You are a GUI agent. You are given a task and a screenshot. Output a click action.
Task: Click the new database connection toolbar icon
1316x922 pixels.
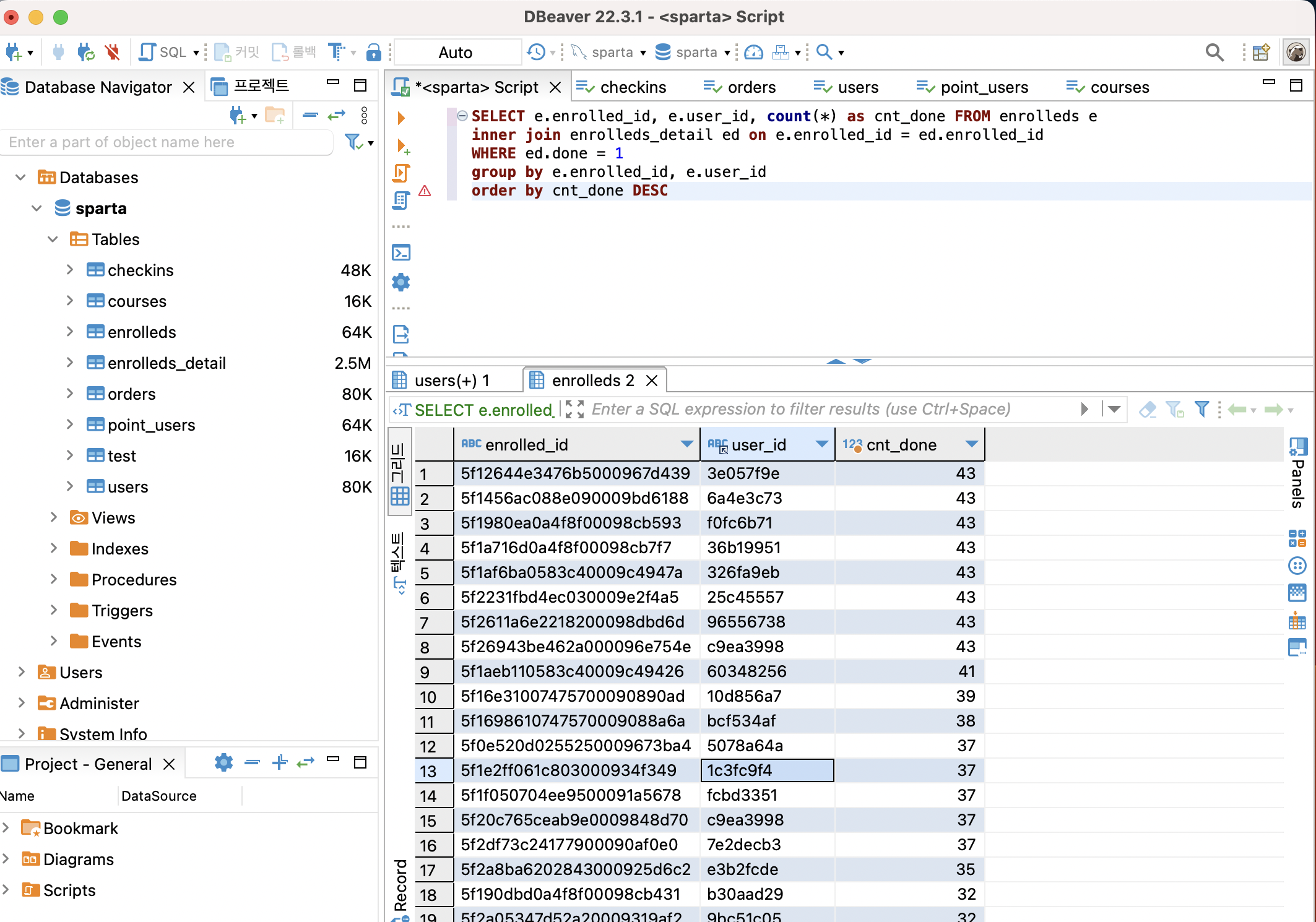(x=13, y=53)
